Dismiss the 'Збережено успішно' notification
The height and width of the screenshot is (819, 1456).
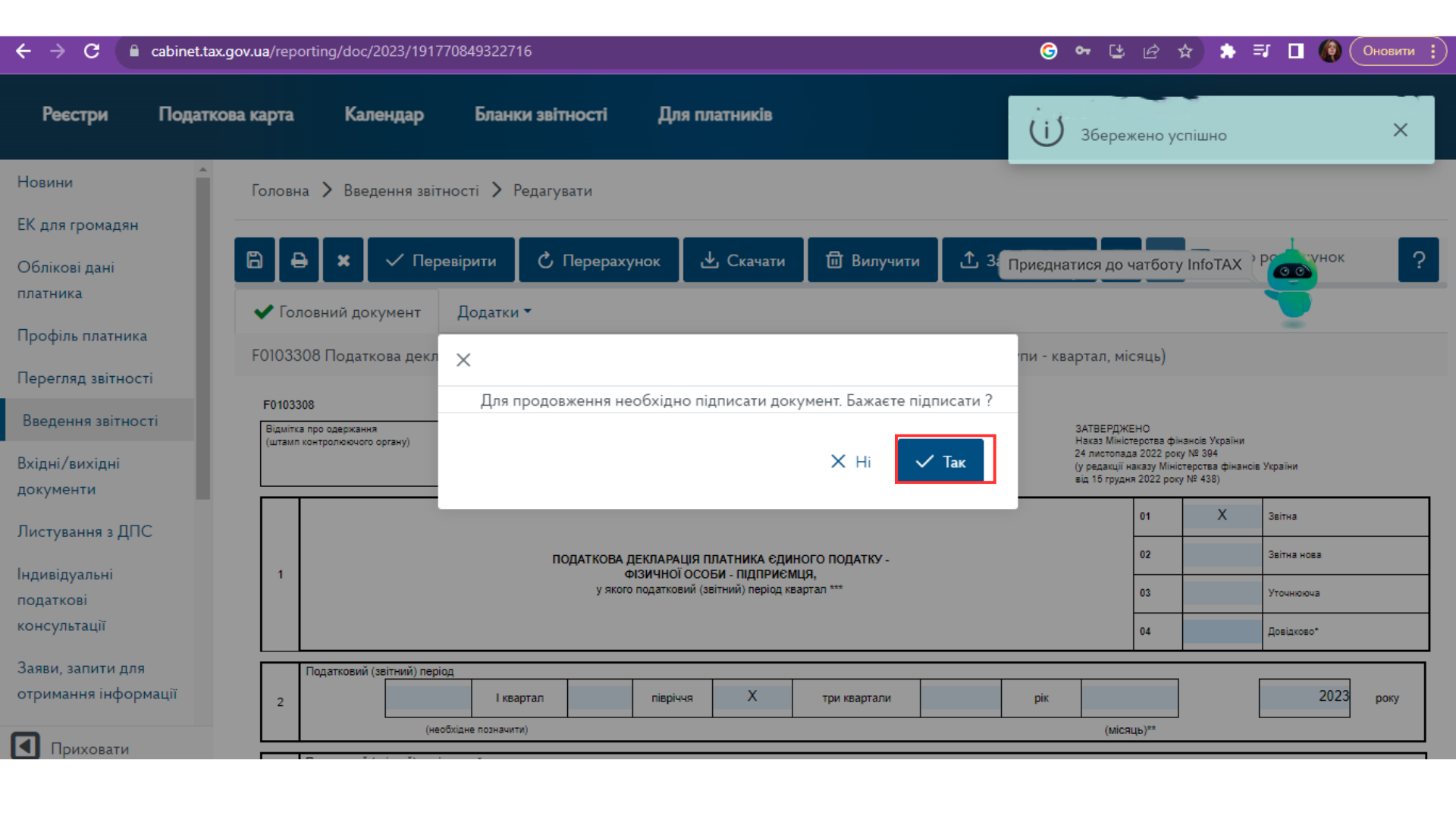pyautogui.click(x=1400, y=130)
